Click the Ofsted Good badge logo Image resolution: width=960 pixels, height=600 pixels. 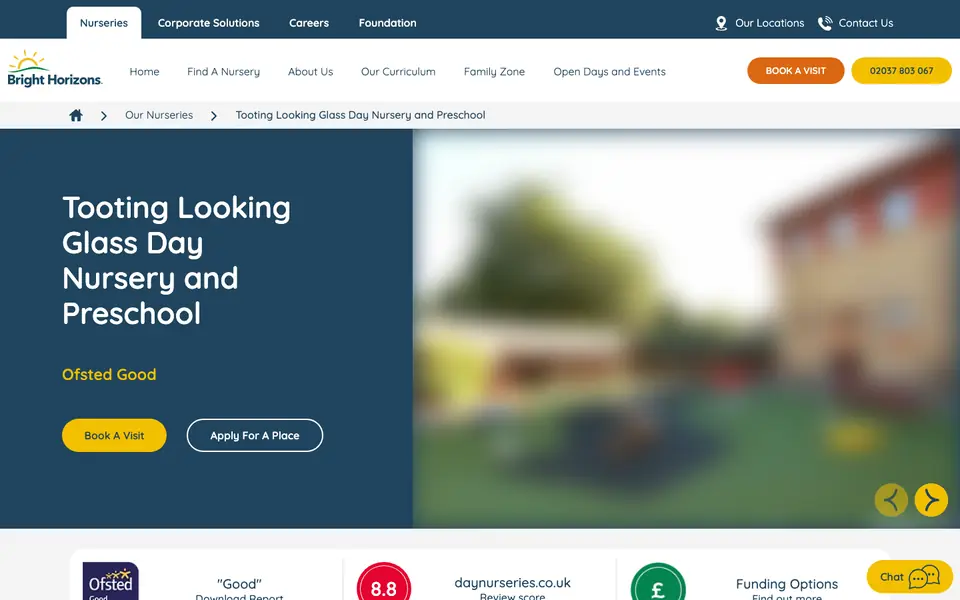(x=111, y=581)
